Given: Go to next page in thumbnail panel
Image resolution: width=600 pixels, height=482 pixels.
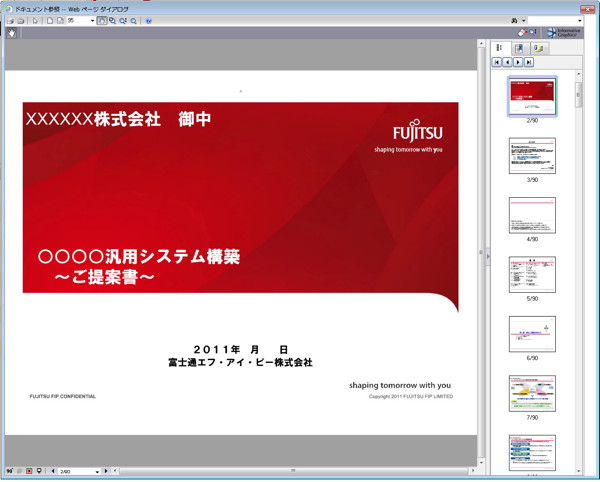Looking at the screenshot, I should pyautogui.click(x=518, y=62).
